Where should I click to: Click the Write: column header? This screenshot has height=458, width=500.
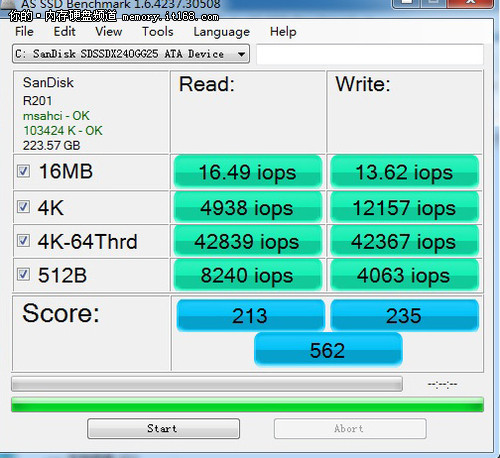coord(363,84)
